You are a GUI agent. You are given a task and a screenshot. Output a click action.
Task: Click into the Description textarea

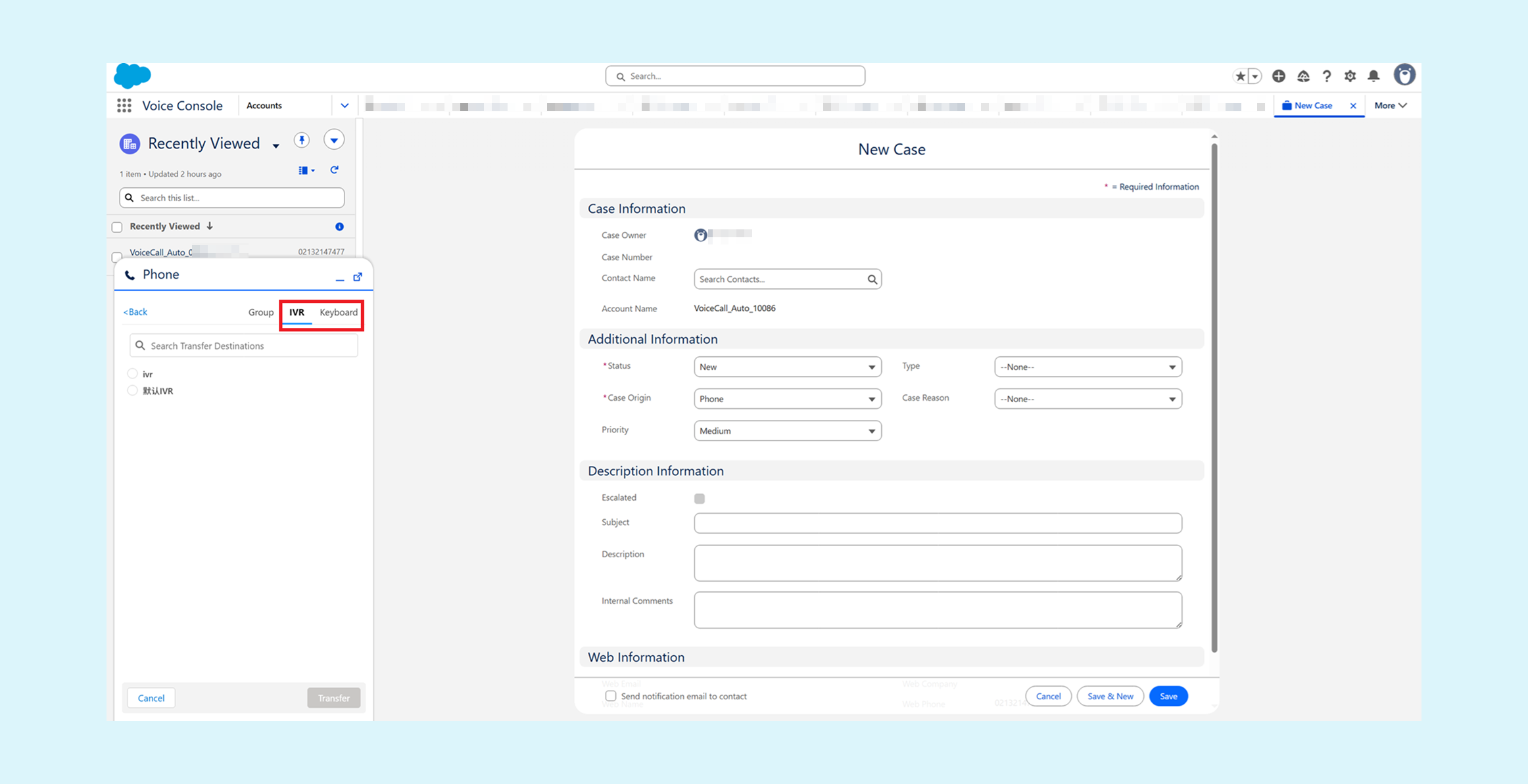click(938, 563)
